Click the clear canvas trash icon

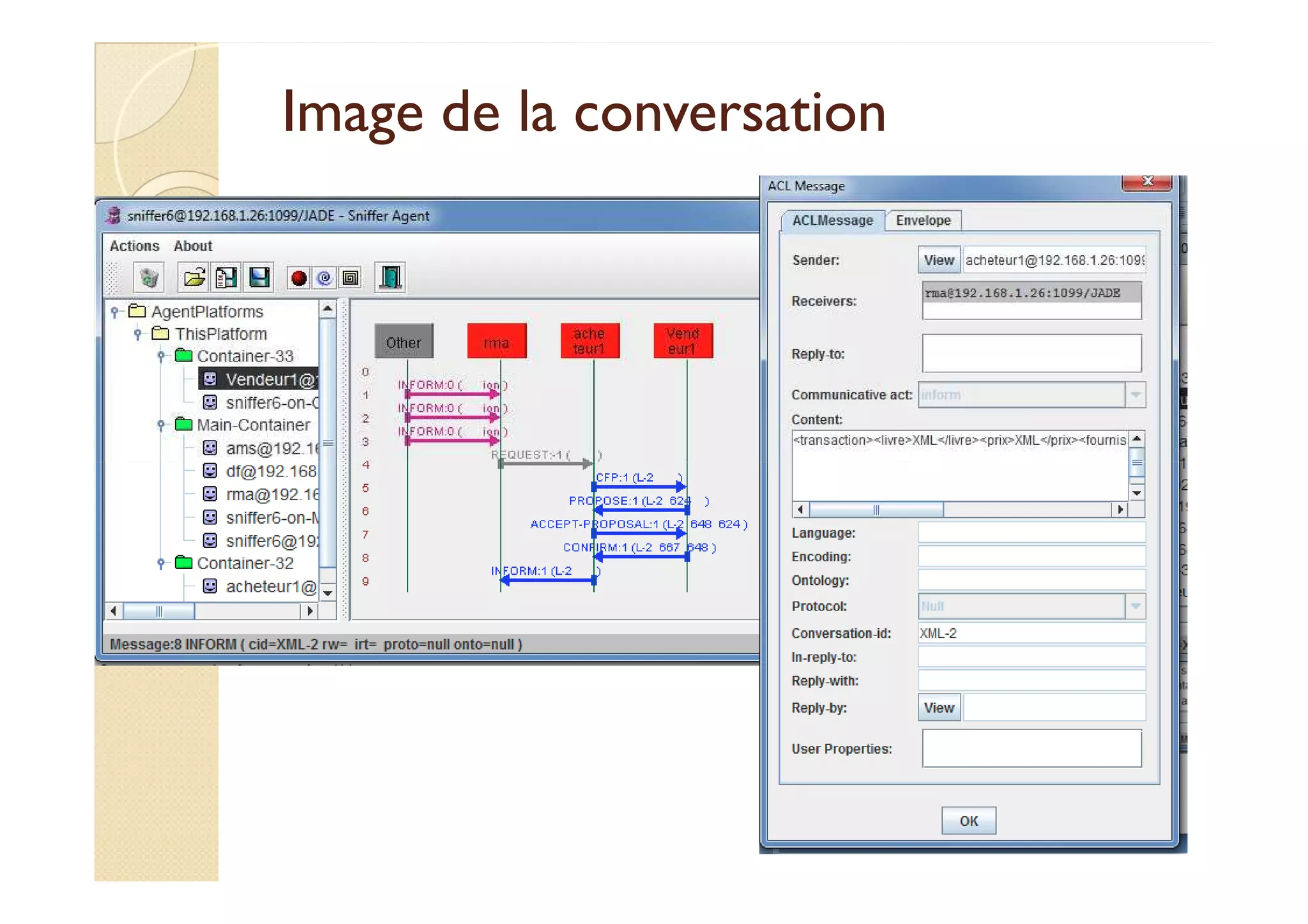[149, 278]
